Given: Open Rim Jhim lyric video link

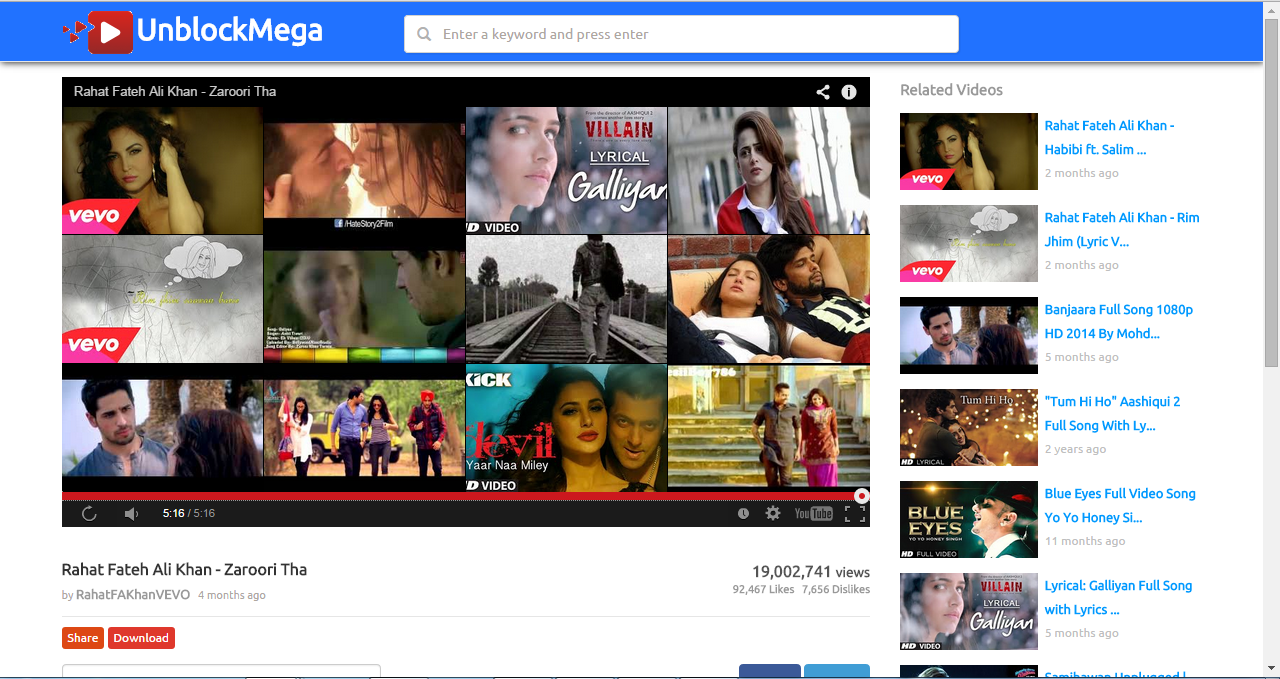Looking at the screenshot, I should [1122, 229].
